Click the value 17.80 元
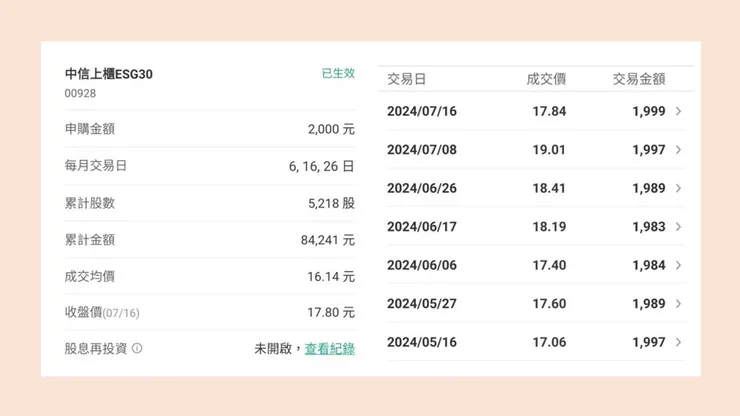740x416 pixels. tap(331, 313)
